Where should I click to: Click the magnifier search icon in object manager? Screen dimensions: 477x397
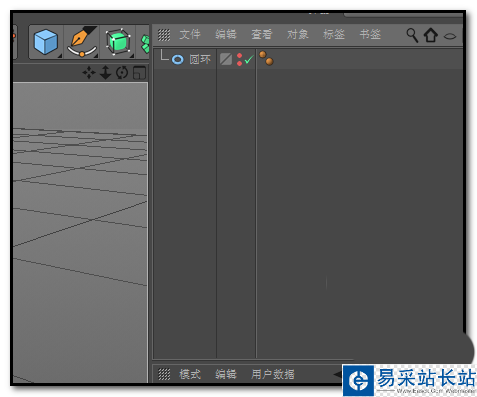click(x=412, y=35)
